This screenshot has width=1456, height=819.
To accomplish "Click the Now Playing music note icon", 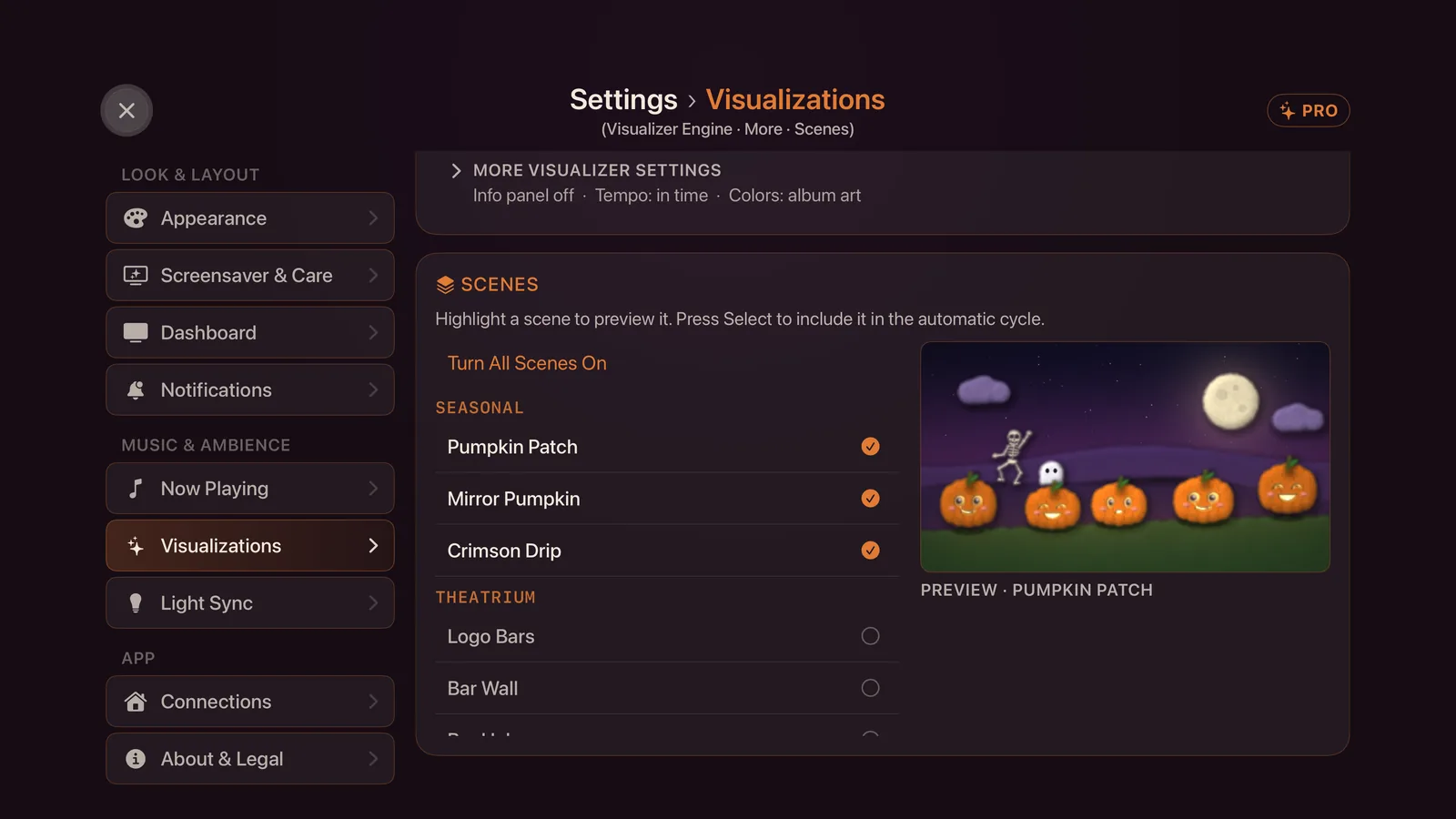I will tap(136, 489).
